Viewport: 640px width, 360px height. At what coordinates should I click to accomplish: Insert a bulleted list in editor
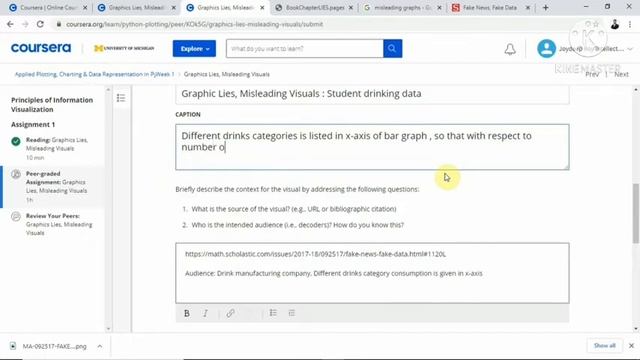[273, 313]
